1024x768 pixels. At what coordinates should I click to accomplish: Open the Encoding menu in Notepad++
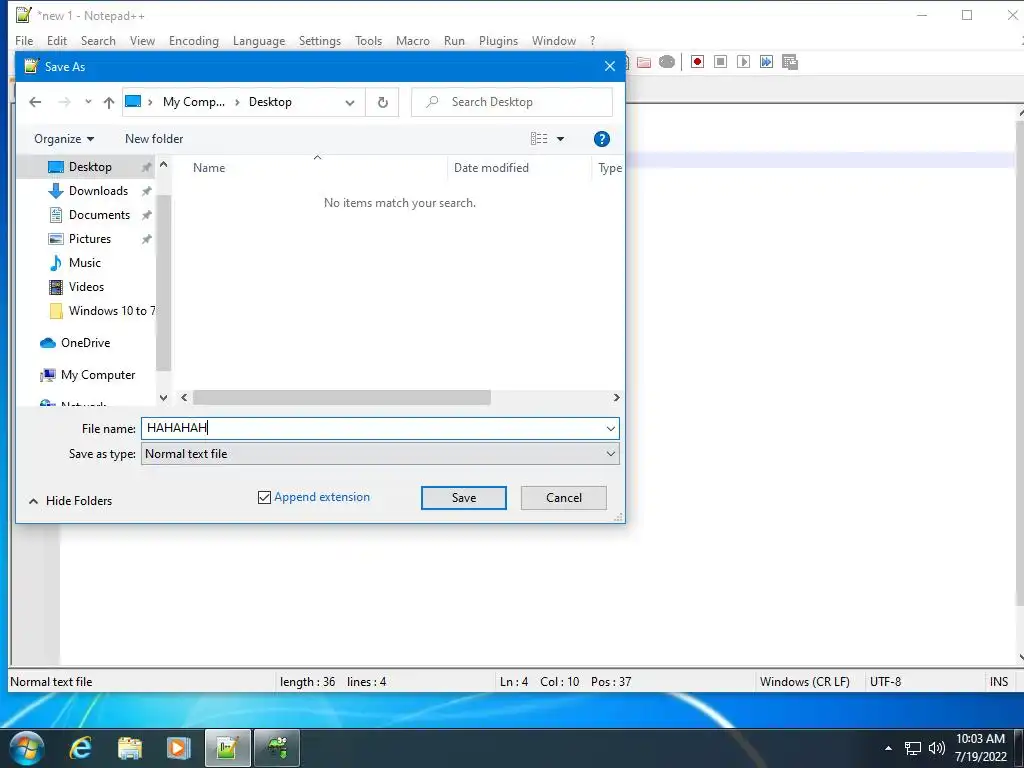(194, 40)
